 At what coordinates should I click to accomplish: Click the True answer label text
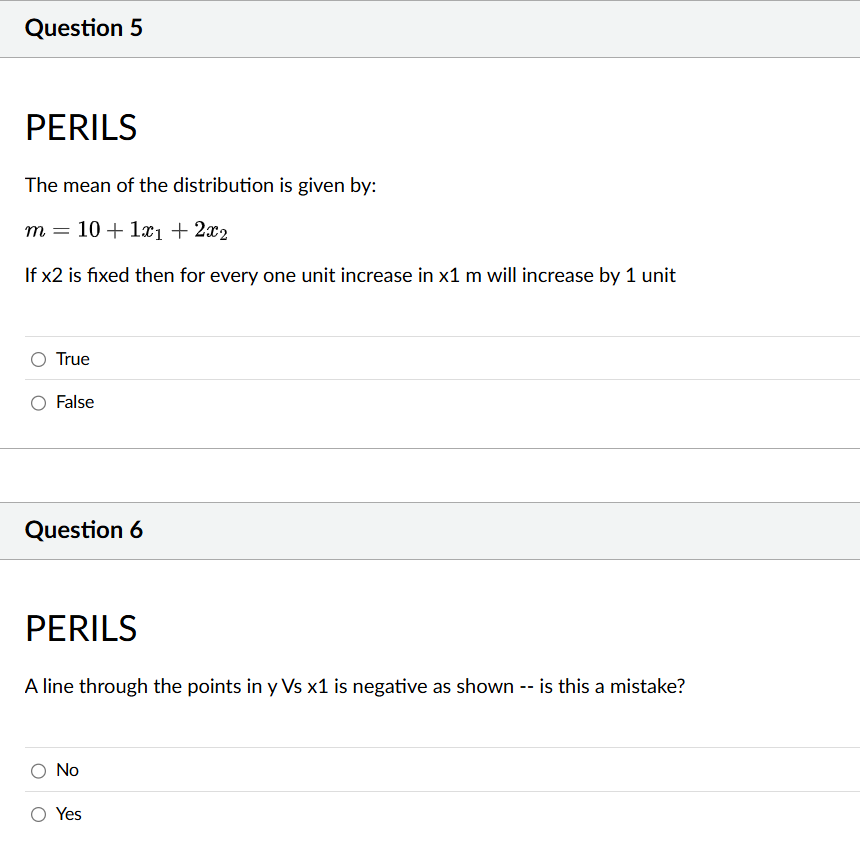[x=72, y=358]
